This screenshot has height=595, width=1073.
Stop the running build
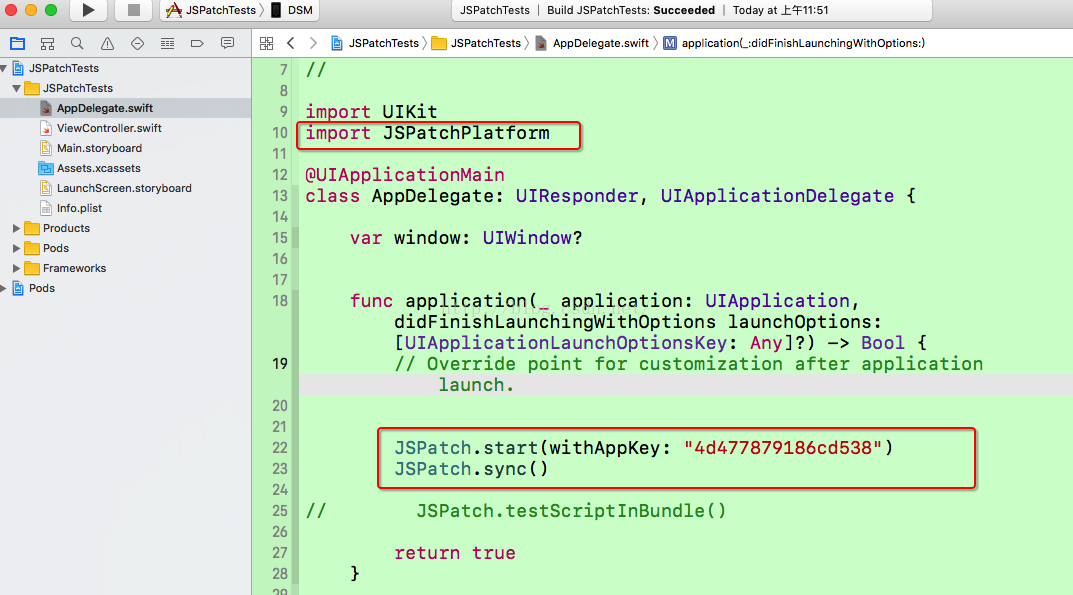point(134,10)
